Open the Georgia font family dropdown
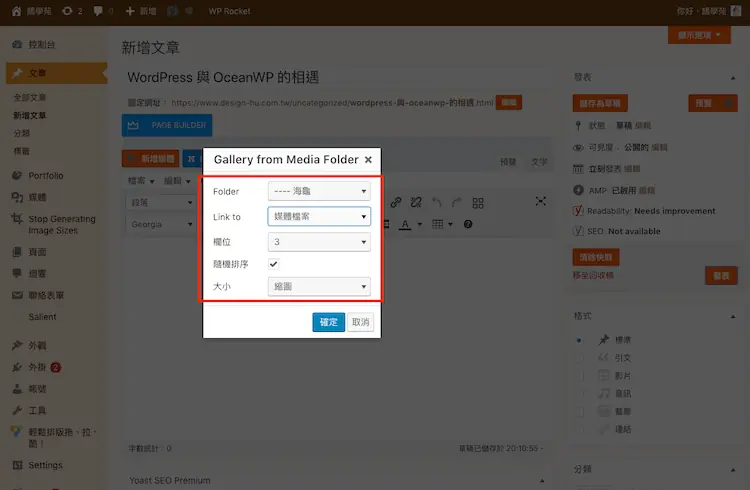The image size is (750, 490). pos(161,224)
